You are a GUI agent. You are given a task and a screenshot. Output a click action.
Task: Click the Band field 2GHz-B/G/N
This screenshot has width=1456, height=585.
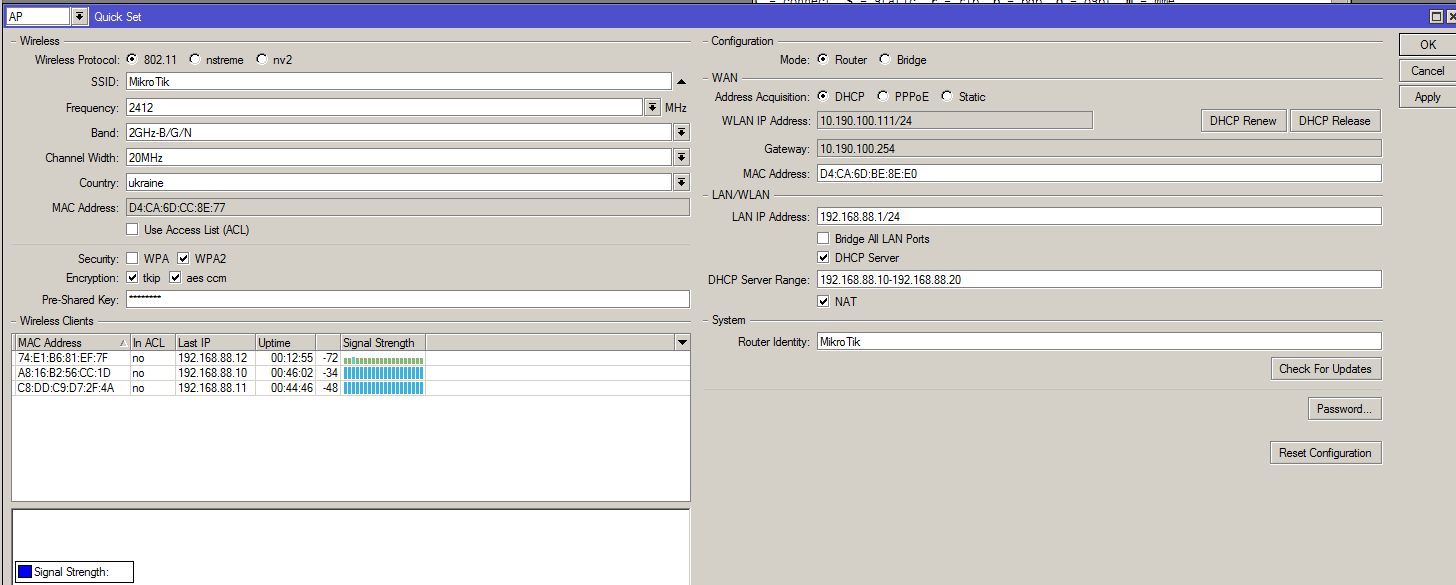(398, 133)
